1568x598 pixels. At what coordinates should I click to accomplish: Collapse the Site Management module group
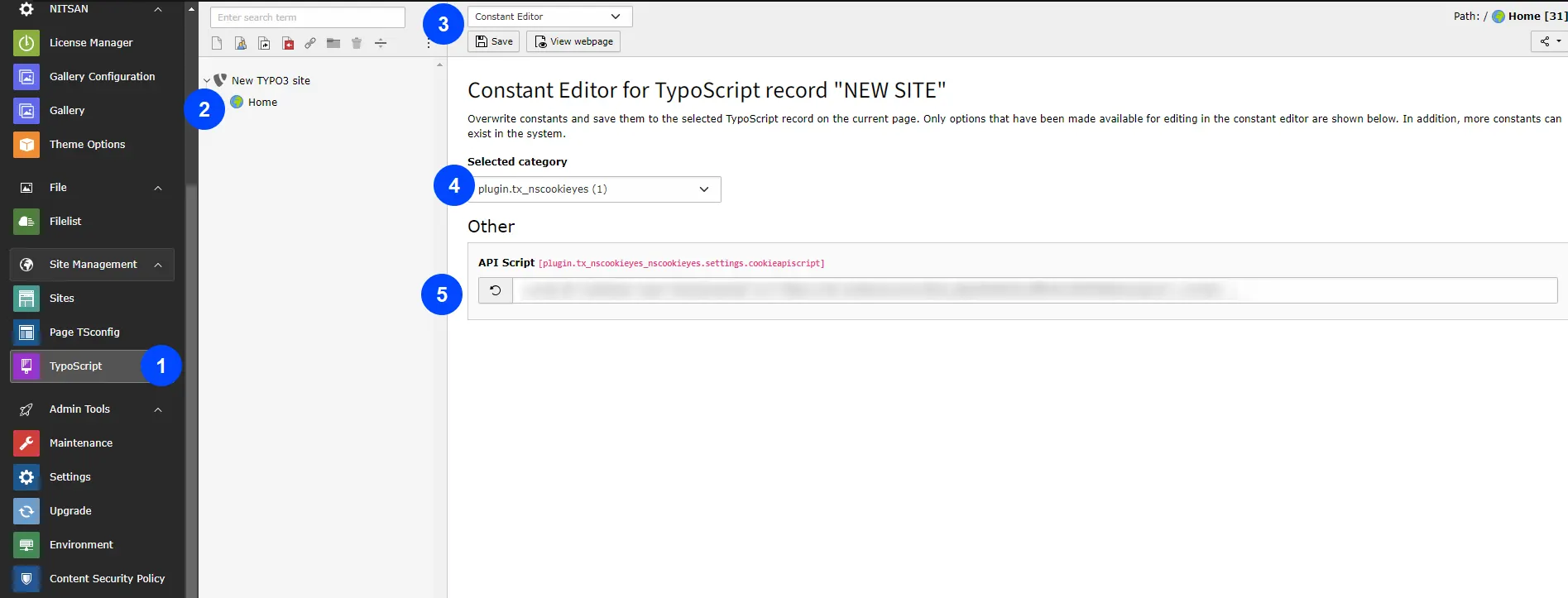158,265
